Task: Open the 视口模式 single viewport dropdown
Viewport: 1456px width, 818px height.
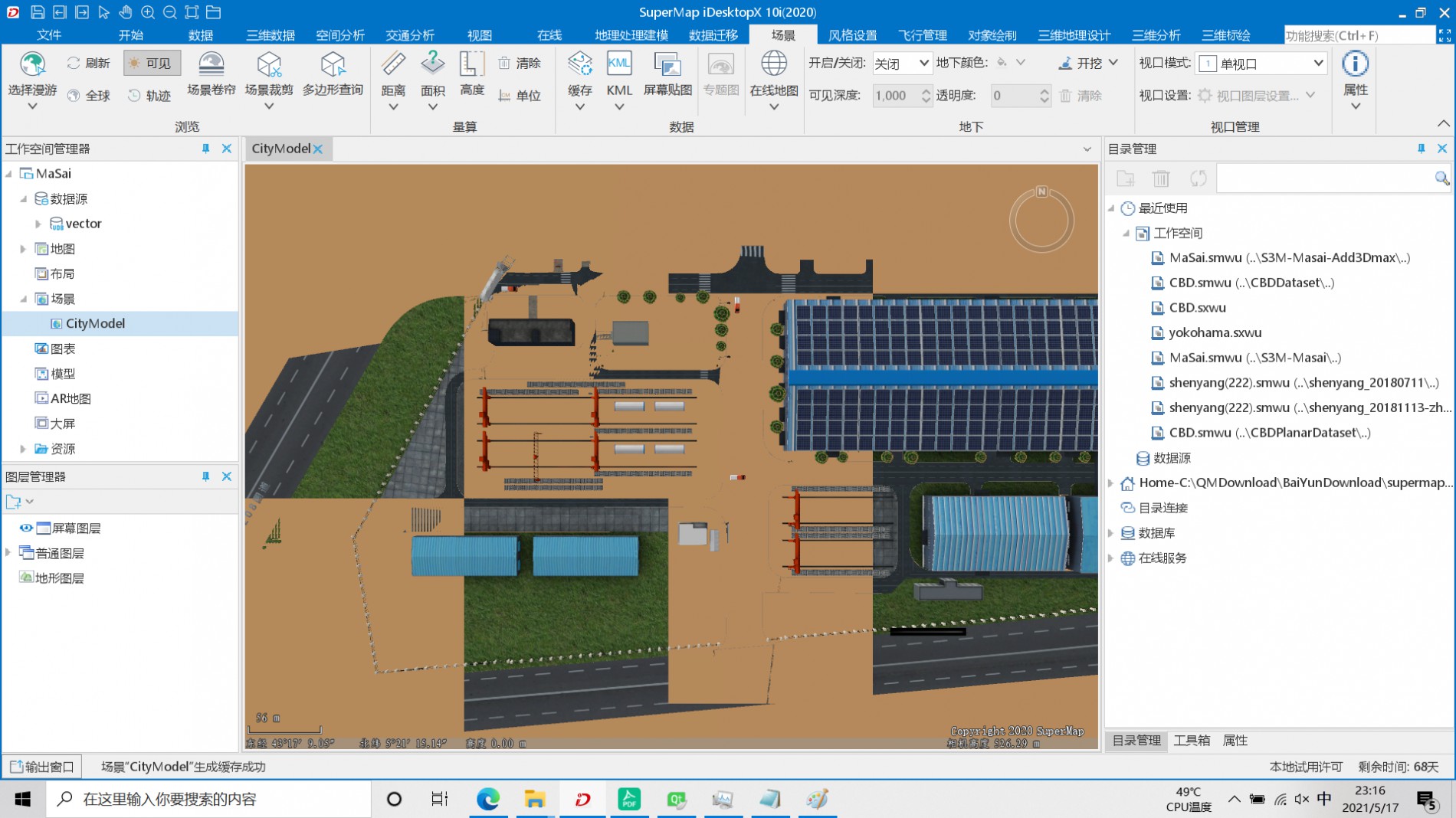Action: coord(1261,64)
